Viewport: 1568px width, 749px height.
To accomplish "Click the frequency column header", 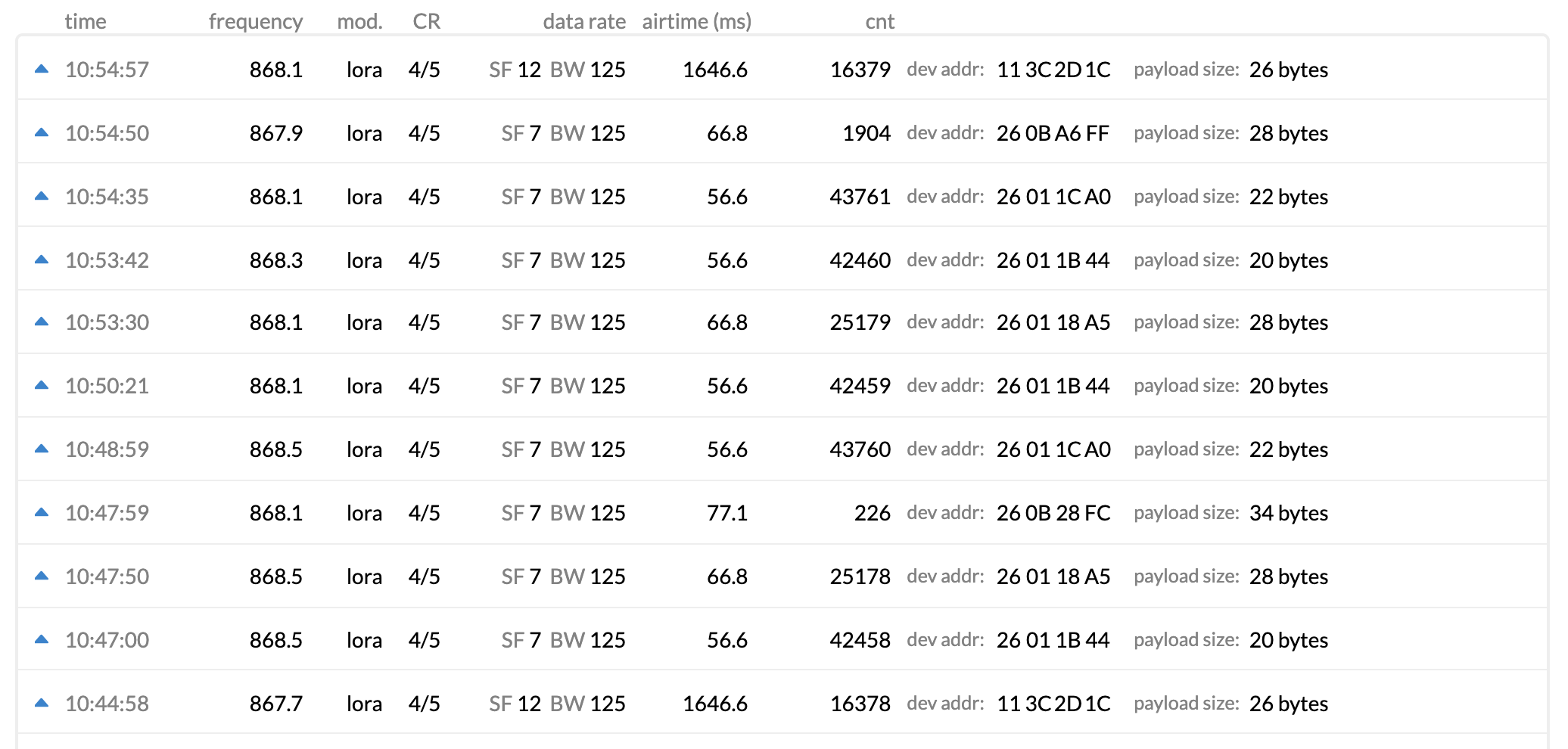I will click(256, 21).
